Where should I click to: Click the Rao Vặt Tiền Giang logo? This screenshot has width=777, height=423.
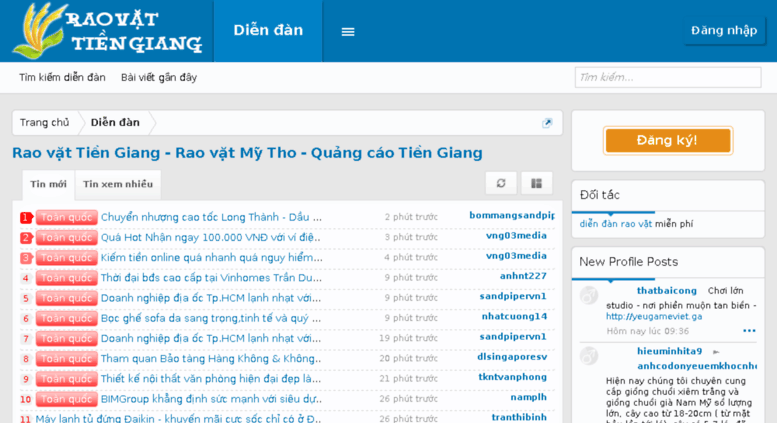click(x=107, y=31)
